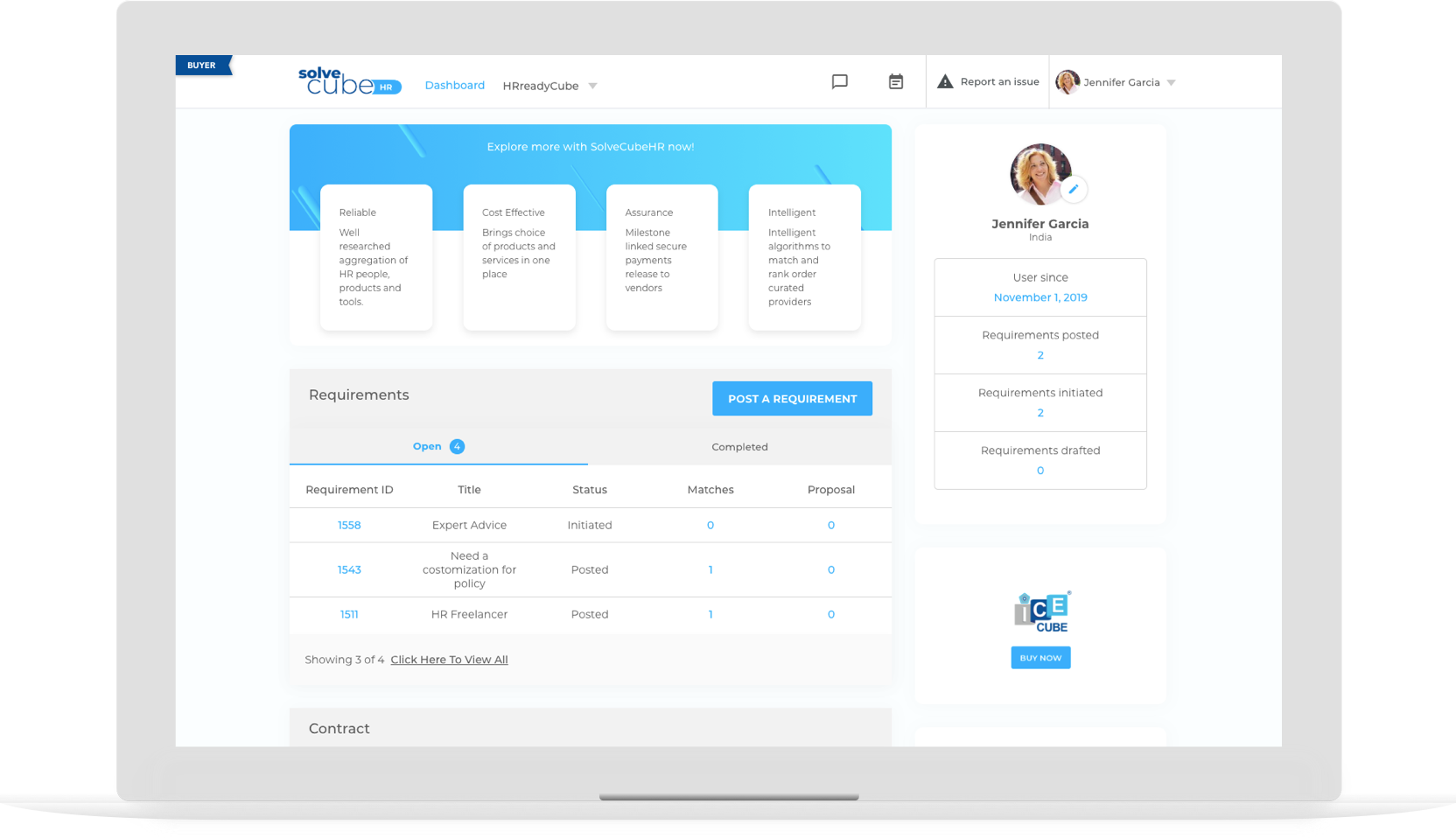The image size is (1456, 838).
Task: Expand the HRreadyCube dropdown menu
Action: coord(592,86)
